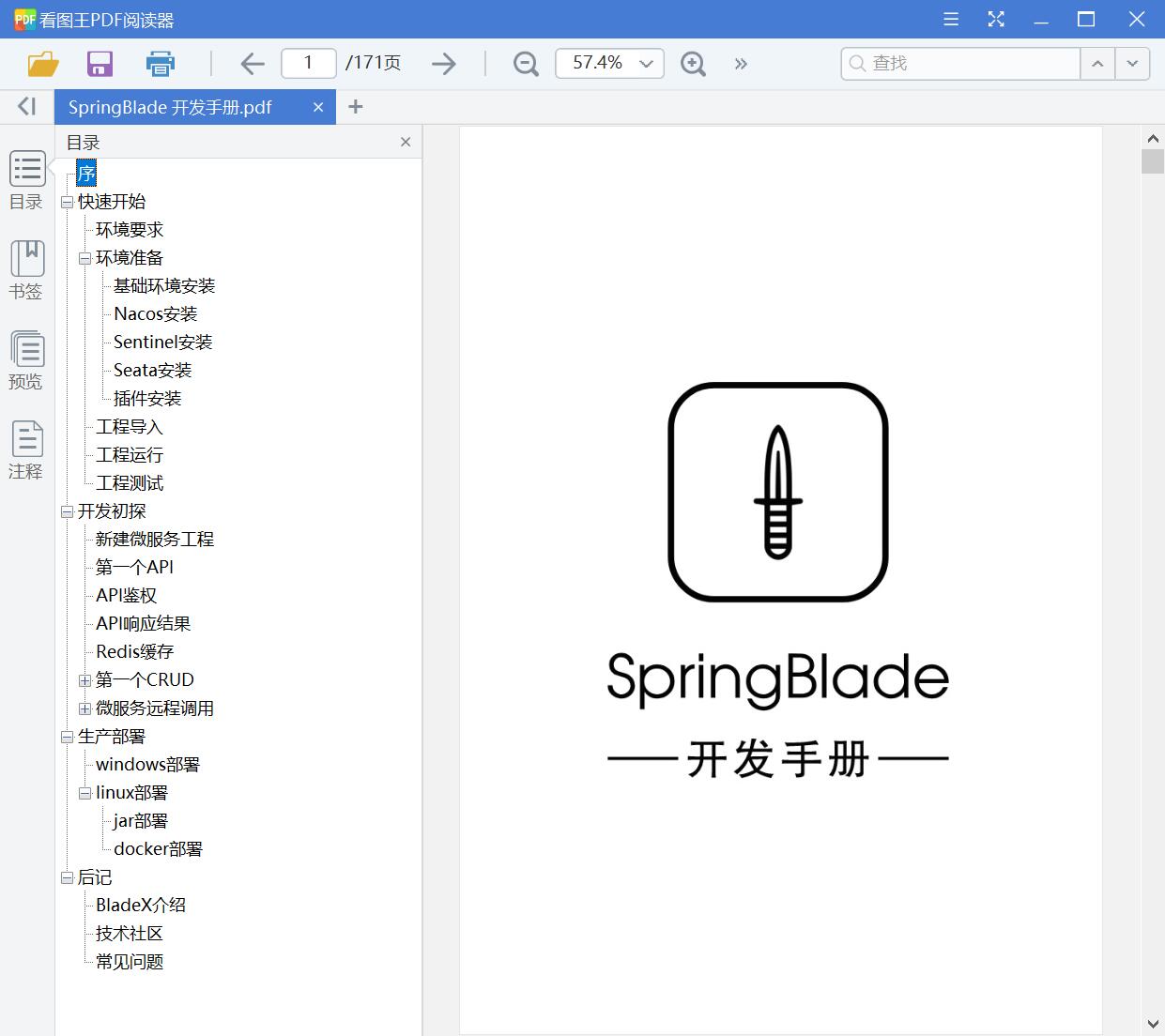
Task: Jump to 技术社区 section
Action: click(130, 934)
